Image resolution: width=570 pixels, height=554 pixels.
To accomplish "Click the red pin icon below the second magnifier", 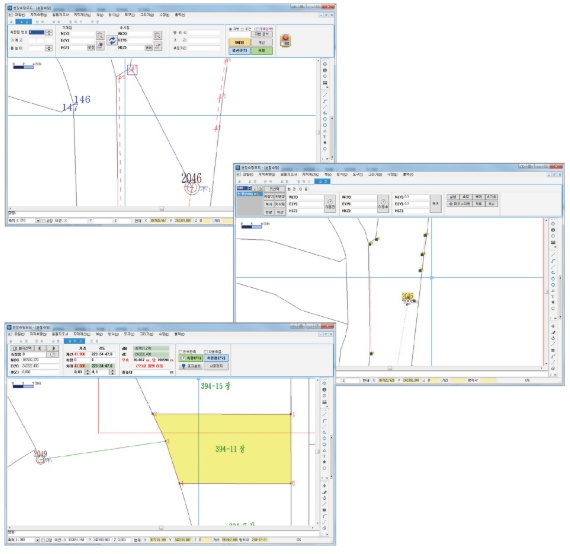I will pos(158,46).
